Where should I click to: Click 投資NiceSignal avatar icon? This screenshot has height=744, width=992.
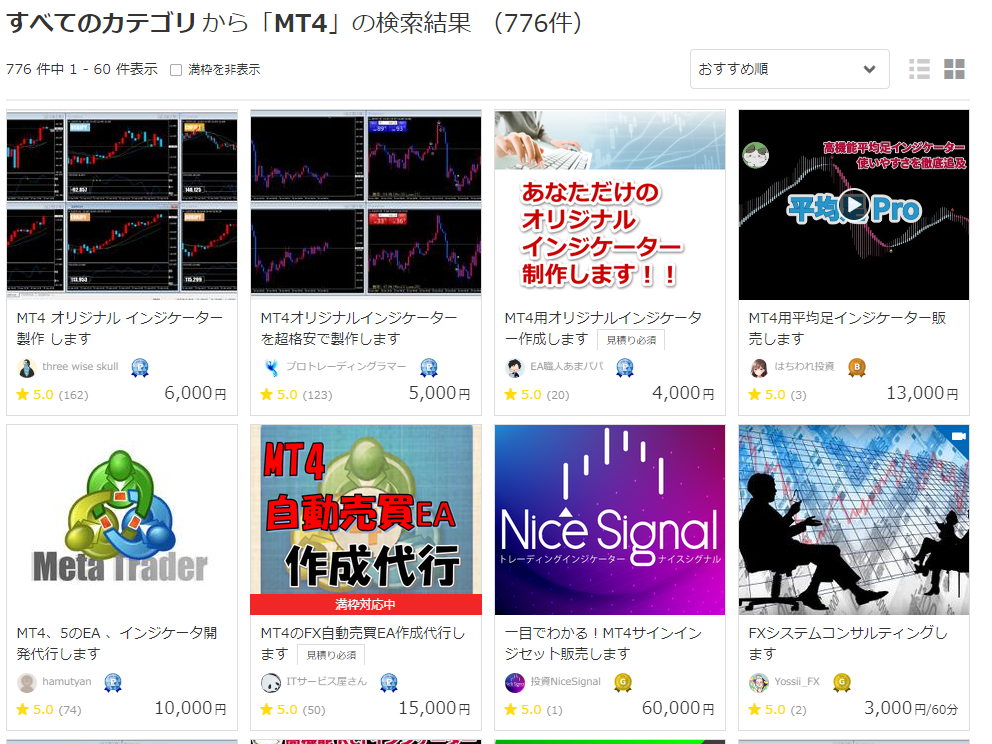(x=515, y=683)
